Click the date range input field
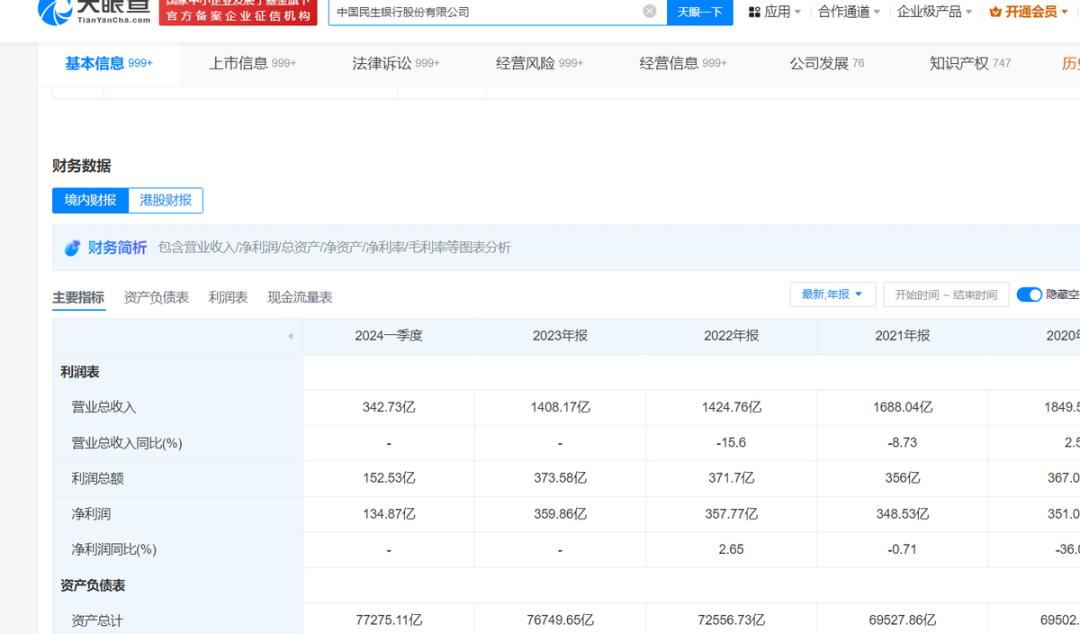The width and height of the screenshot is (1080, 634). click(x=945, y=295)
